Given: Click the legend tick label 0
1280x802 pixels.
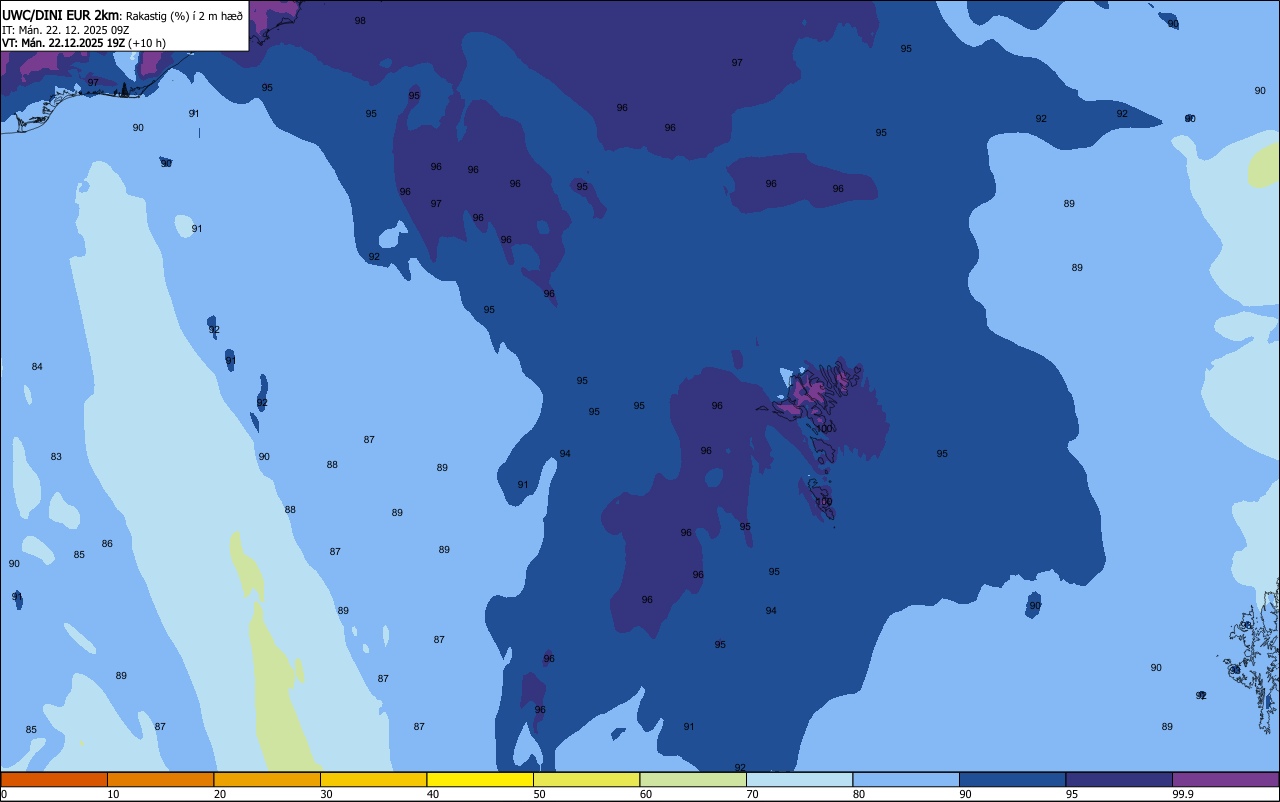Looking at the screenshot, I should pyautogui.click(x=4, y=794).
